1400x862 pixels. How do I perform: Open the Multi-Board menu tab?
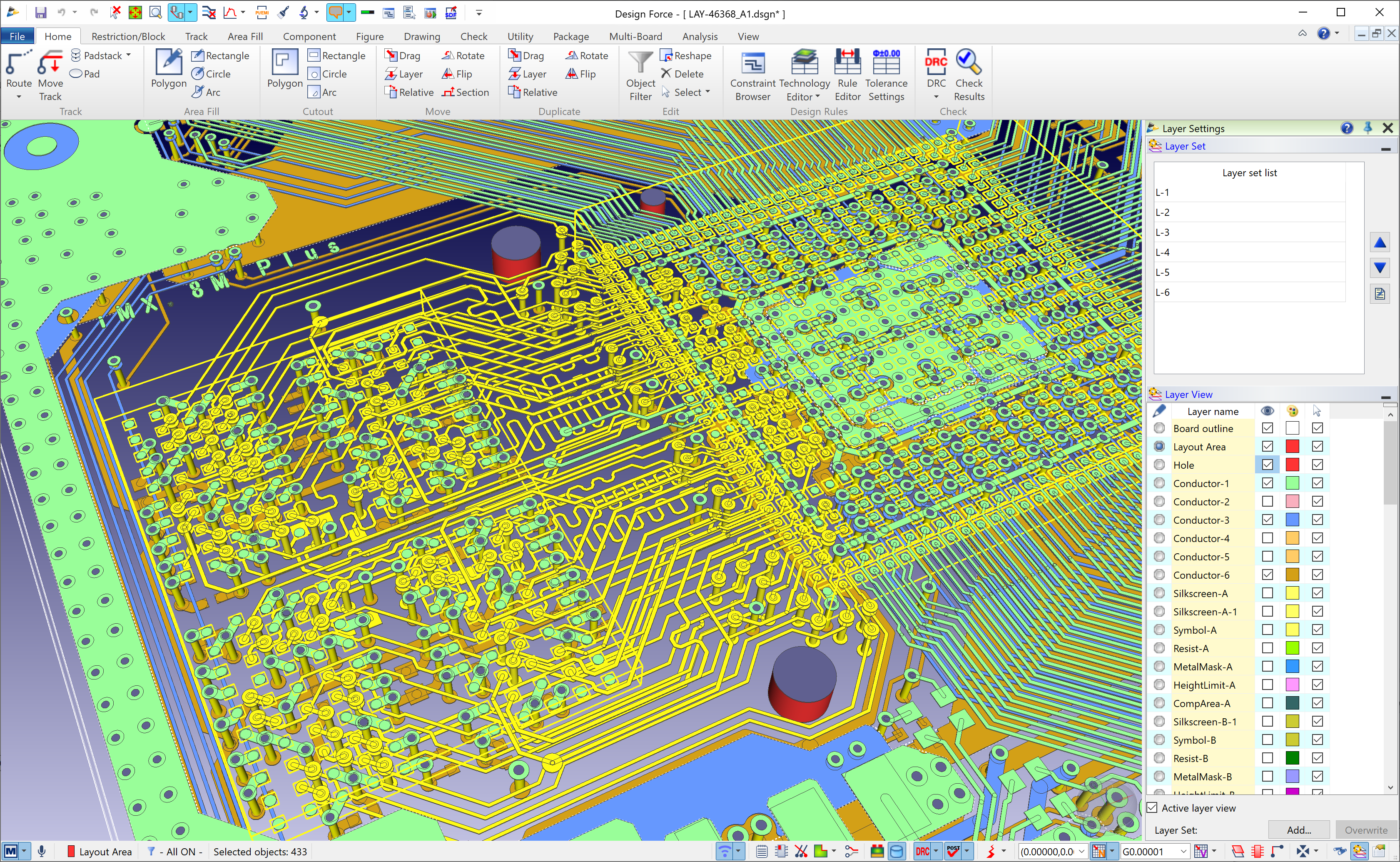click(x=634, y=36)
